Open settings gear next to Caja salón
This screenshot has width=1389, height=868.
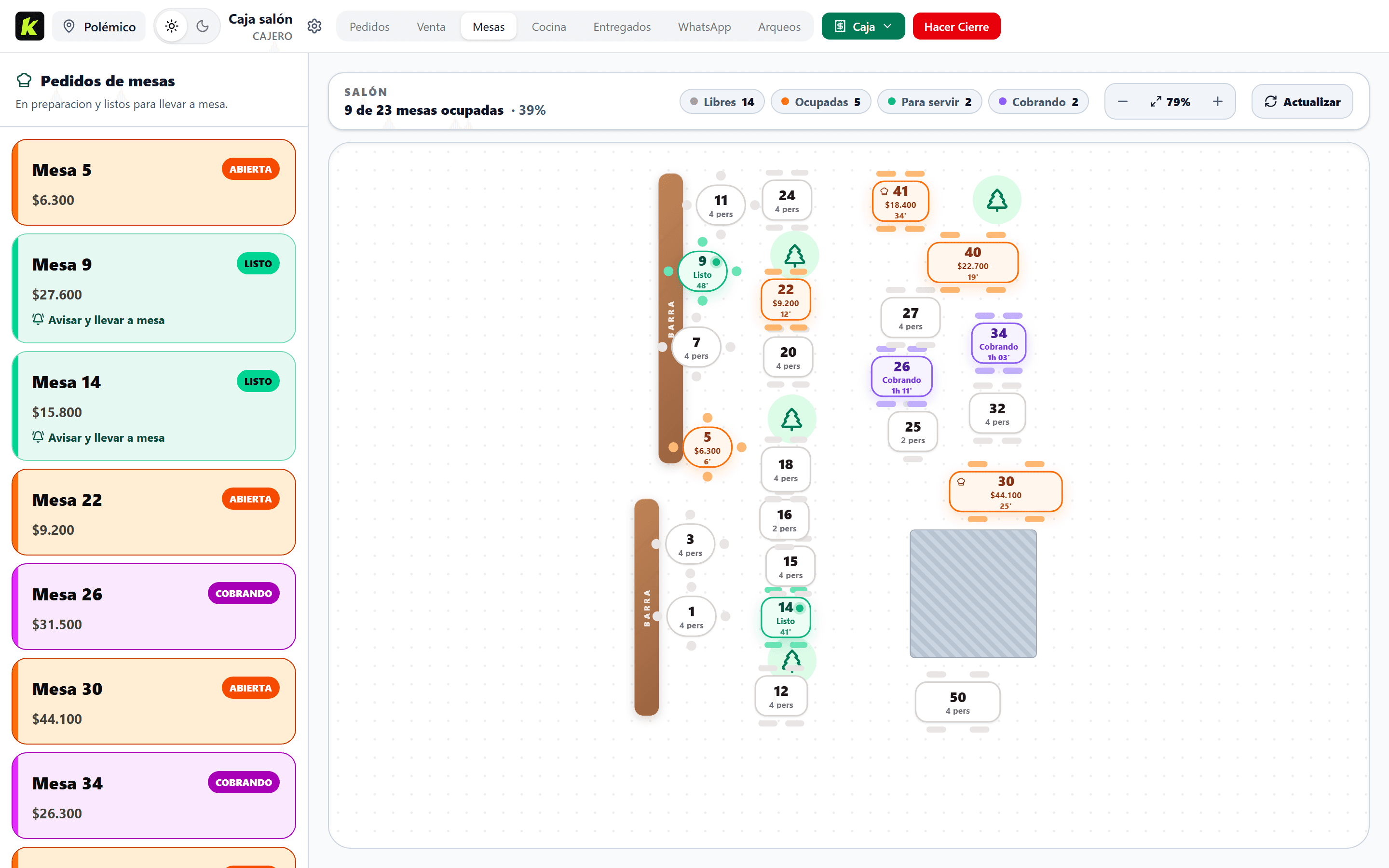[x=314, y=27]
